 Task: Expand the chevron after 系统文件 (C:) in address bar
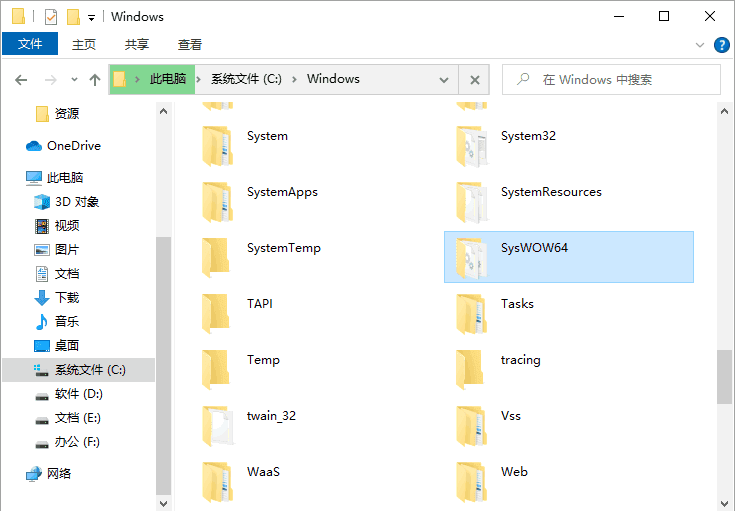294,79
